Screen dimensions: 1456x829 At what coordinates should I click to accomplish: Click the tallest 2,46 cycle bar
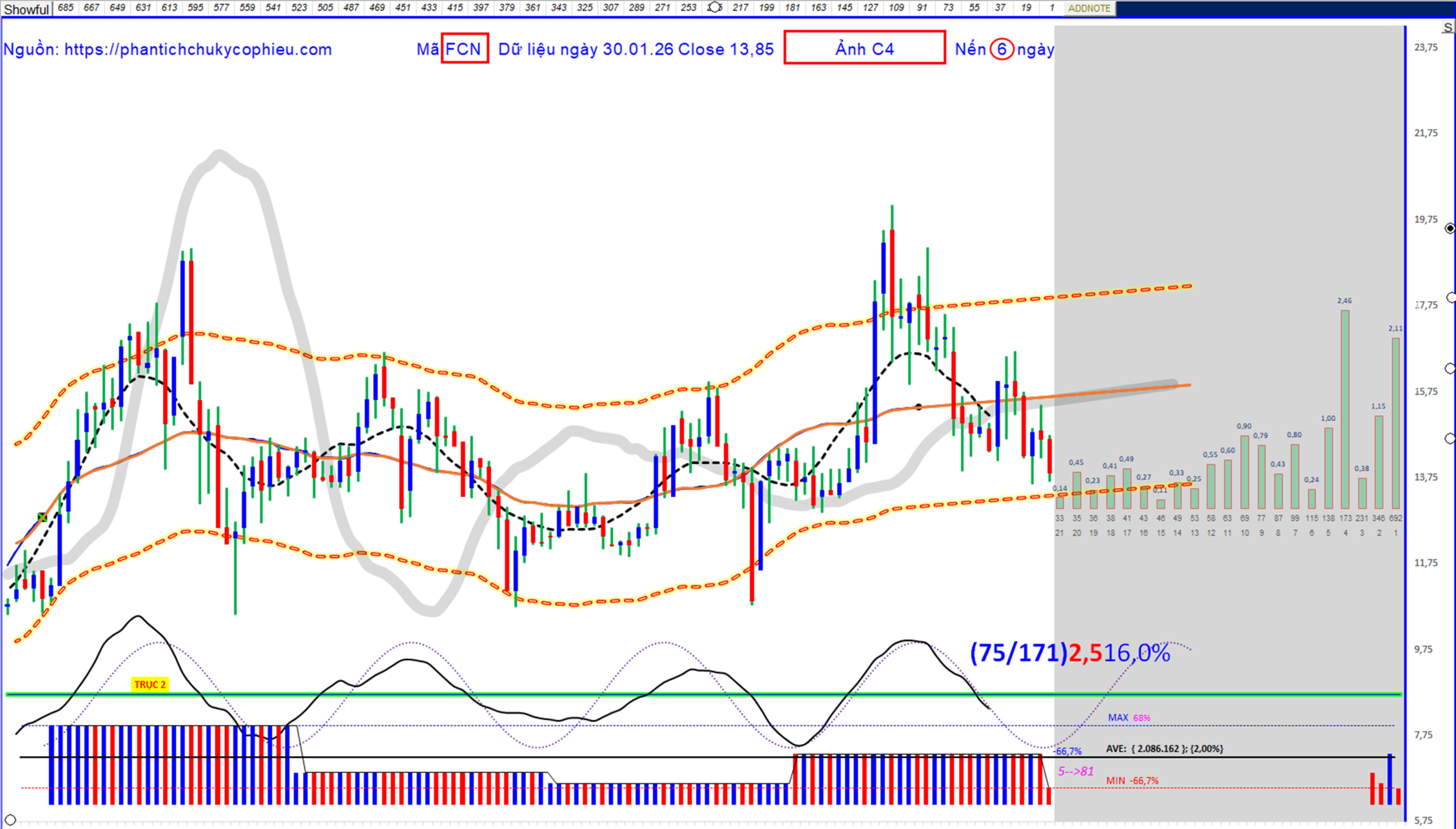pyautogui.click(x=1345, y=409)
